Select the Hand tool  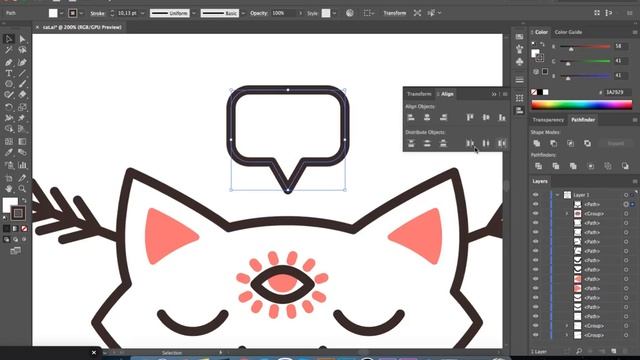pos(9,189)
